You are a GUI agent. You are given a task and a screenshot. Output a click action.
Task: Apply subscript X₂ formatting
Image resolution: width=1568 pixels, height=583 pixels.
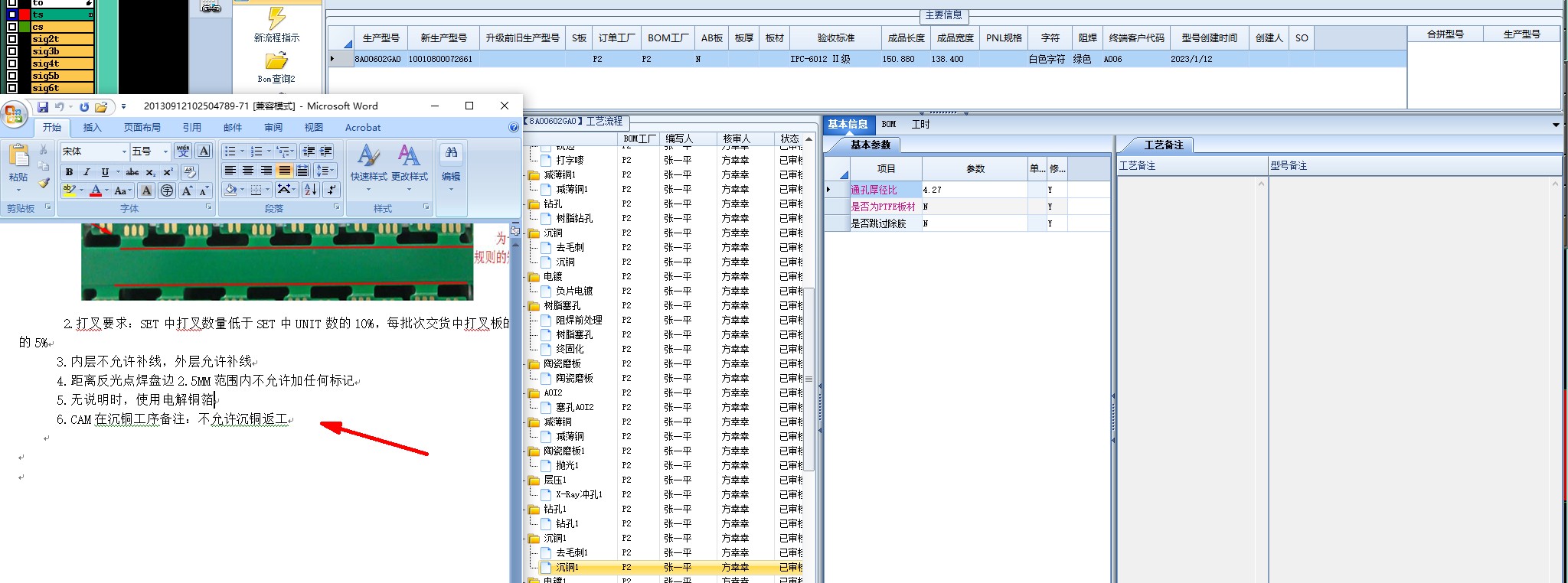pos(151,172)
